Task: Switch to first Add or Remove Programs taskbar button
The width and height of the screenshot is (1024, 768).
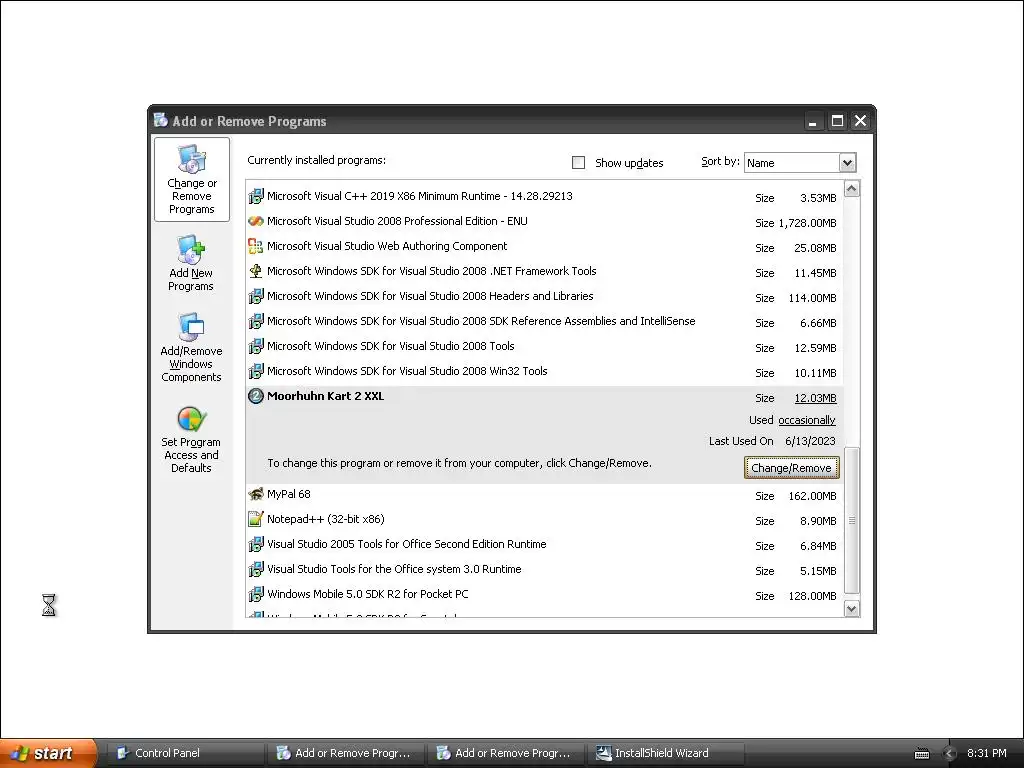Action: pos(345,753)
